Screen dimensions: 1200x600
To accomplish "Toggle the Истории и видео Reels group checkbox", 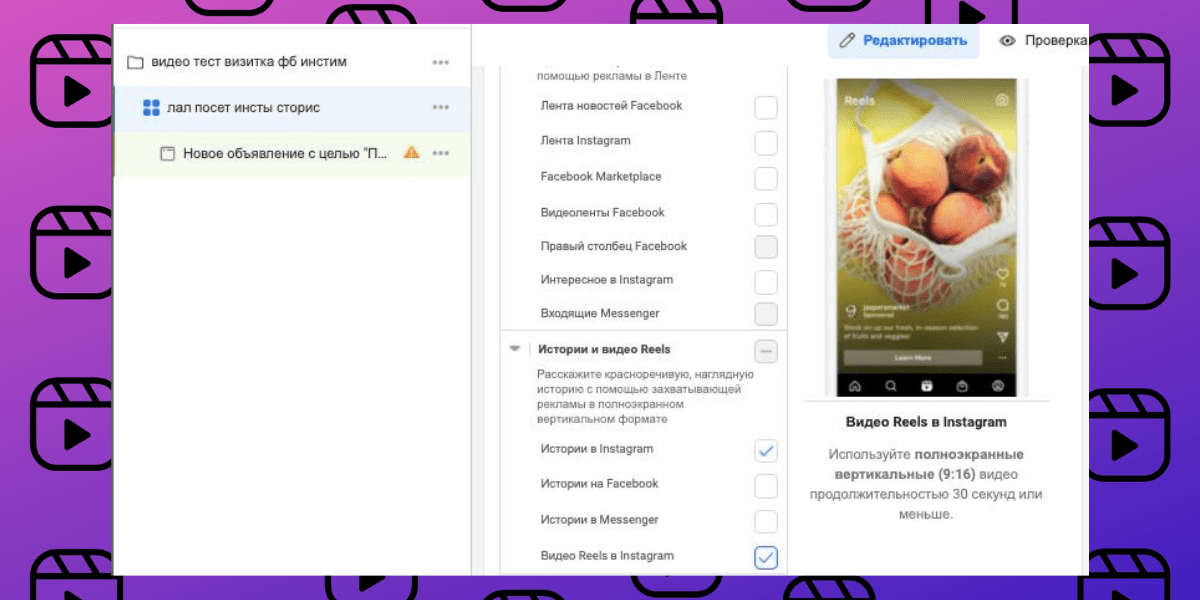I will click(x=766, y=351).
